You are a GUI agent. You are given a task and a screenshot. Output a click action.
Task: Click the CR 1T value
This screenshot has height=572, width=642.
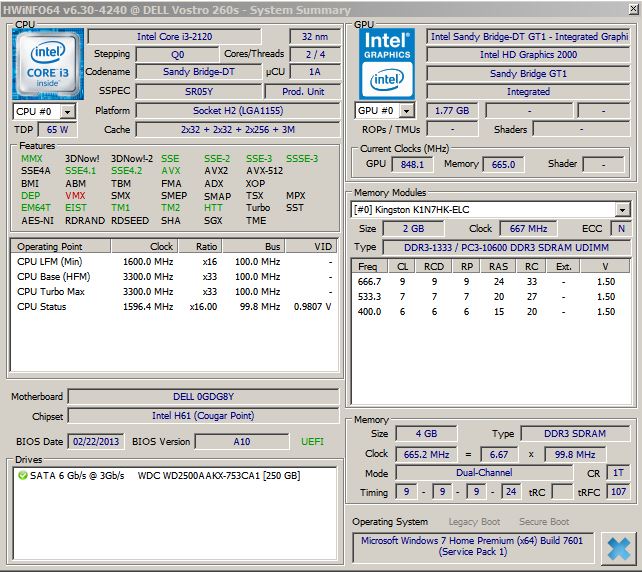(618, 473)
